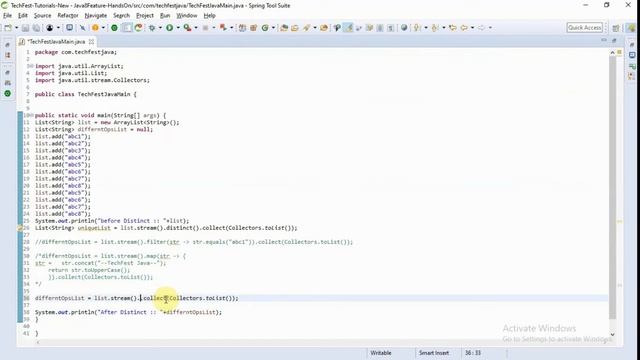Click the Writable status bar entry
The height and width of the screenshot is (360, 640).
pos(381,353)
